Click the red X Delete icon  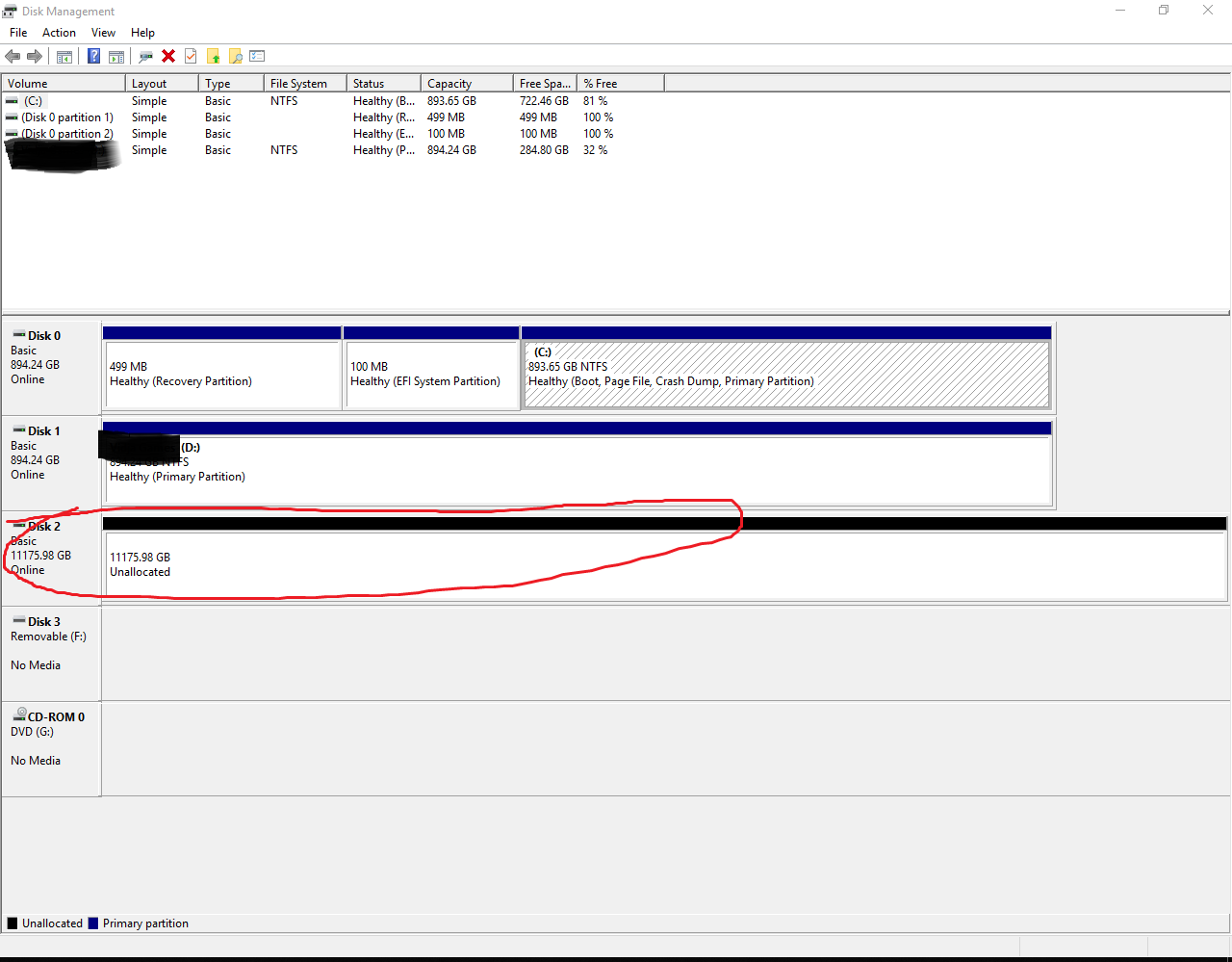click(x=168, y=57)
